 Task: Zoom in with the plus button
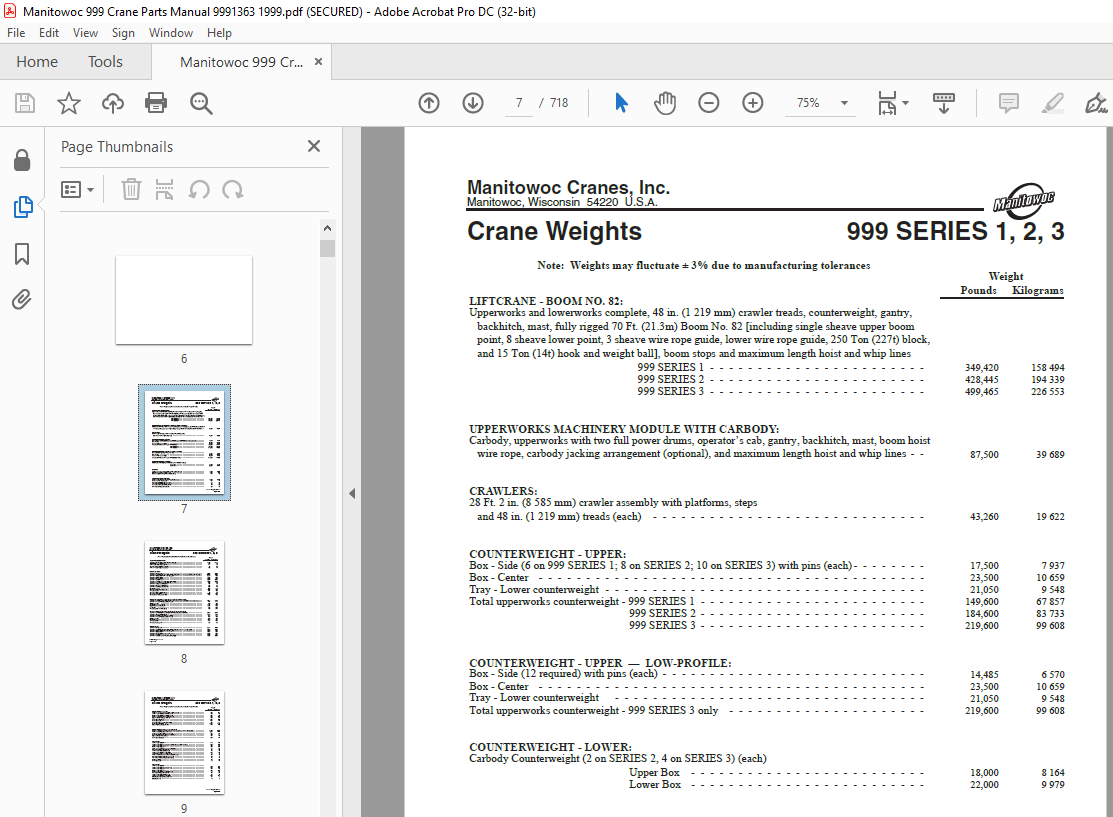point(752,103)
